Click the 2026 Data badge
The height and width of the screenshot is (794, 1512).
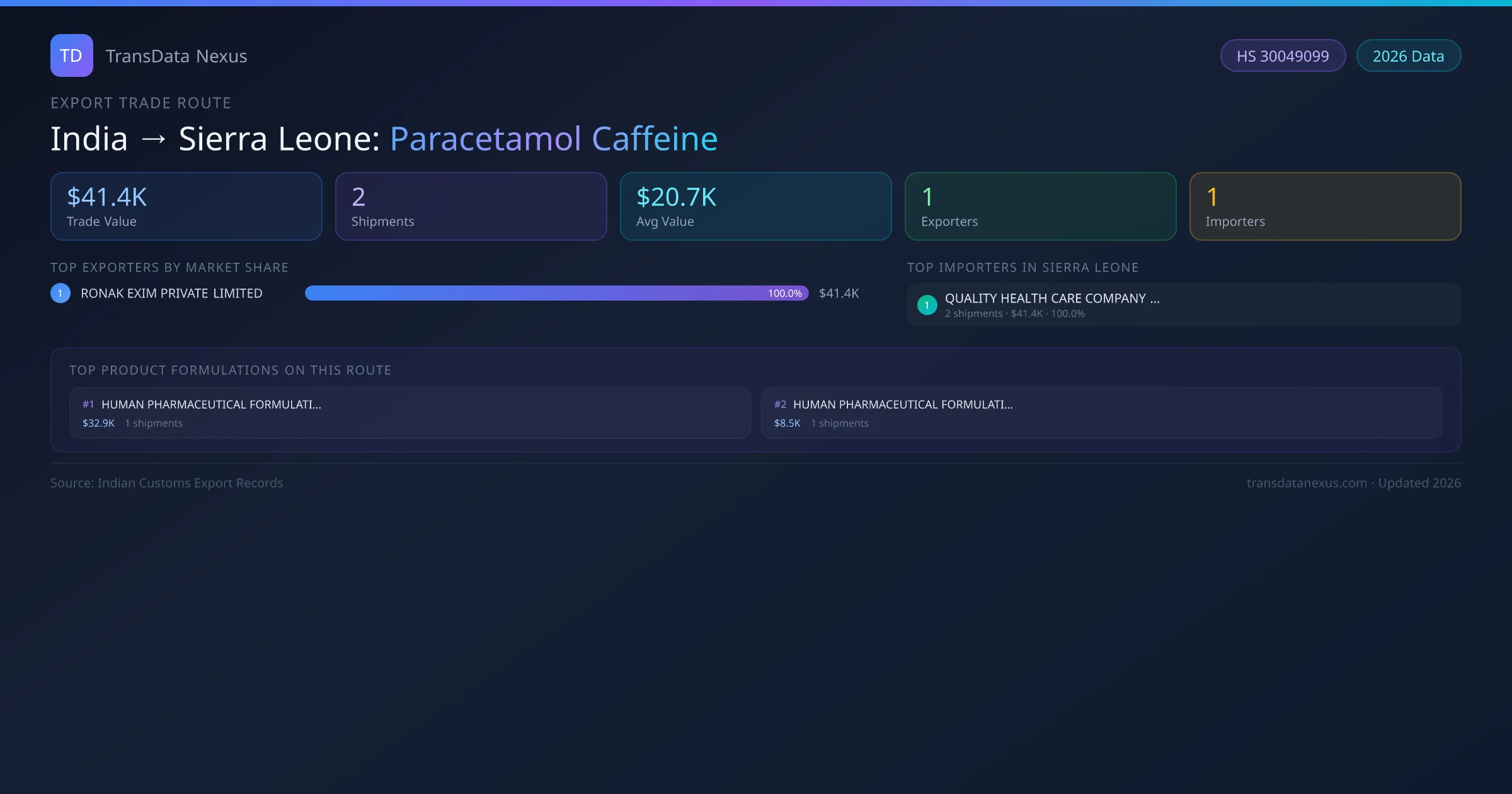point(1407,56)
